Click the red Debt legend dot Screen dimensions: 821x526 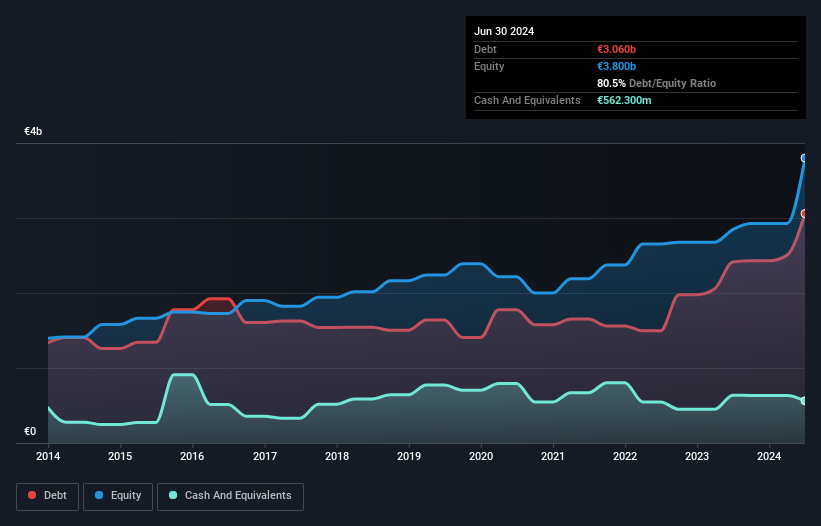coord(32,495)
